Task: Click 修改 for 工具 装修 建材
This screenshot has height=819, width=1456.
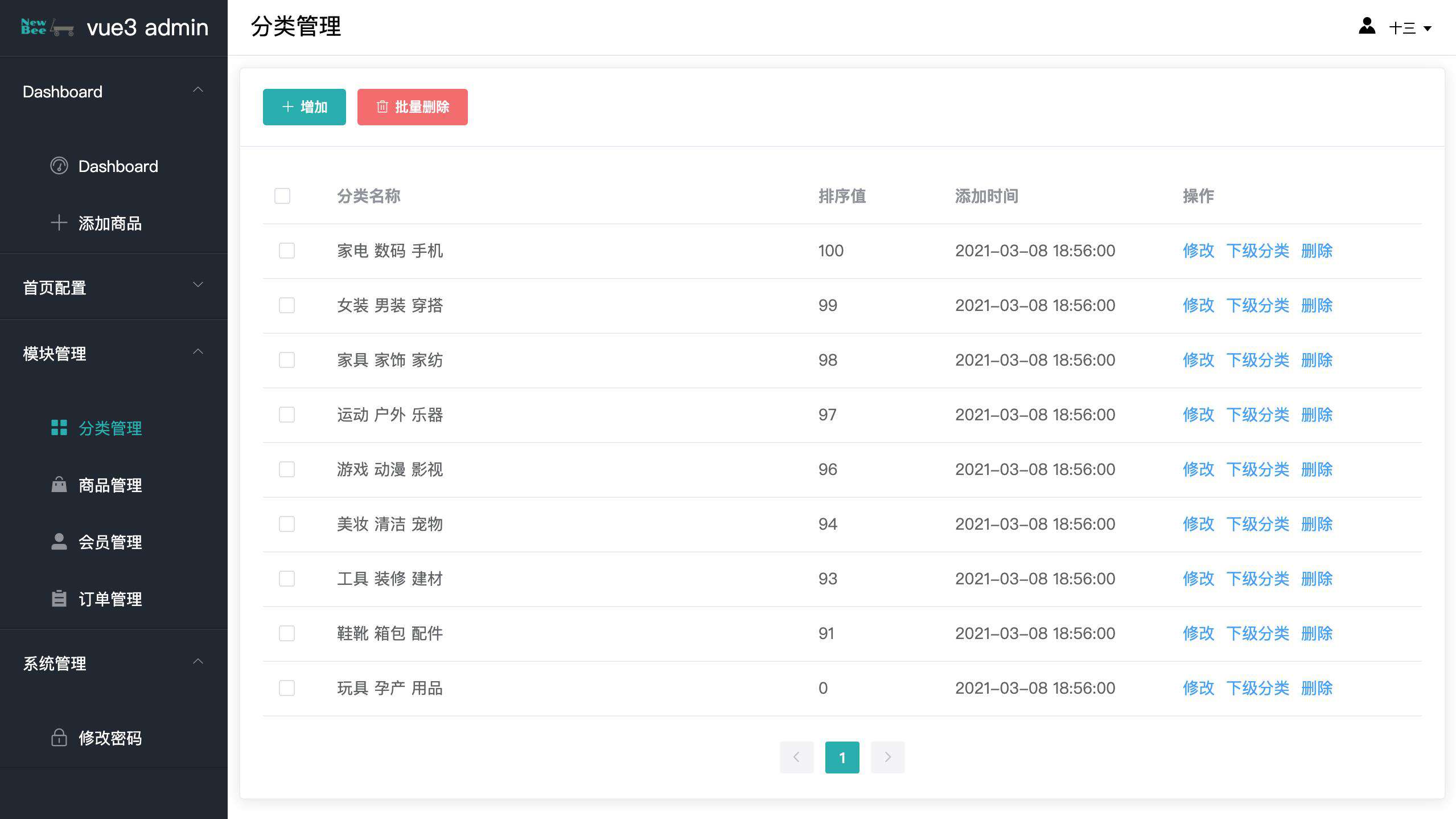Action: click(x=1199, y=579)
